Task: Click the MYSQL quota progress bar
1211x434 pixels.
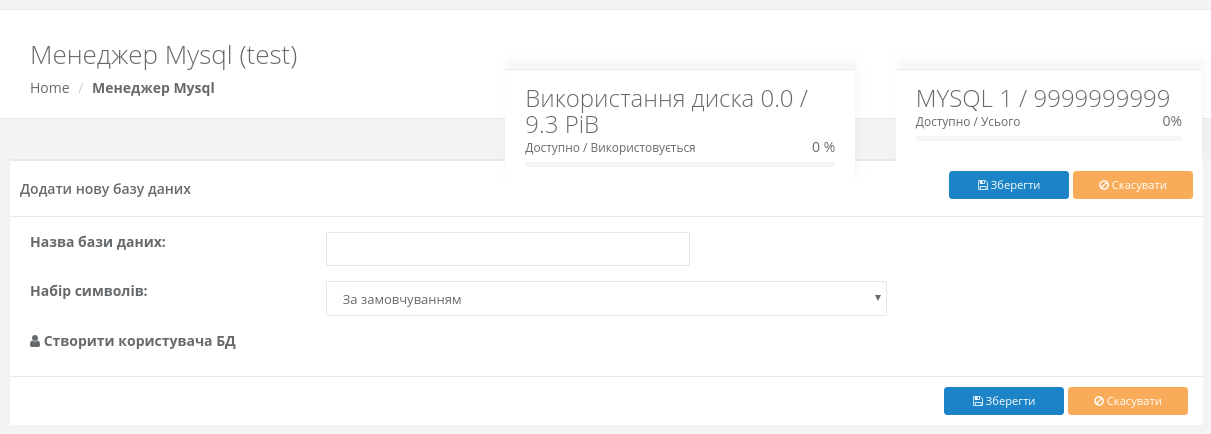Action: [1048, 138]
